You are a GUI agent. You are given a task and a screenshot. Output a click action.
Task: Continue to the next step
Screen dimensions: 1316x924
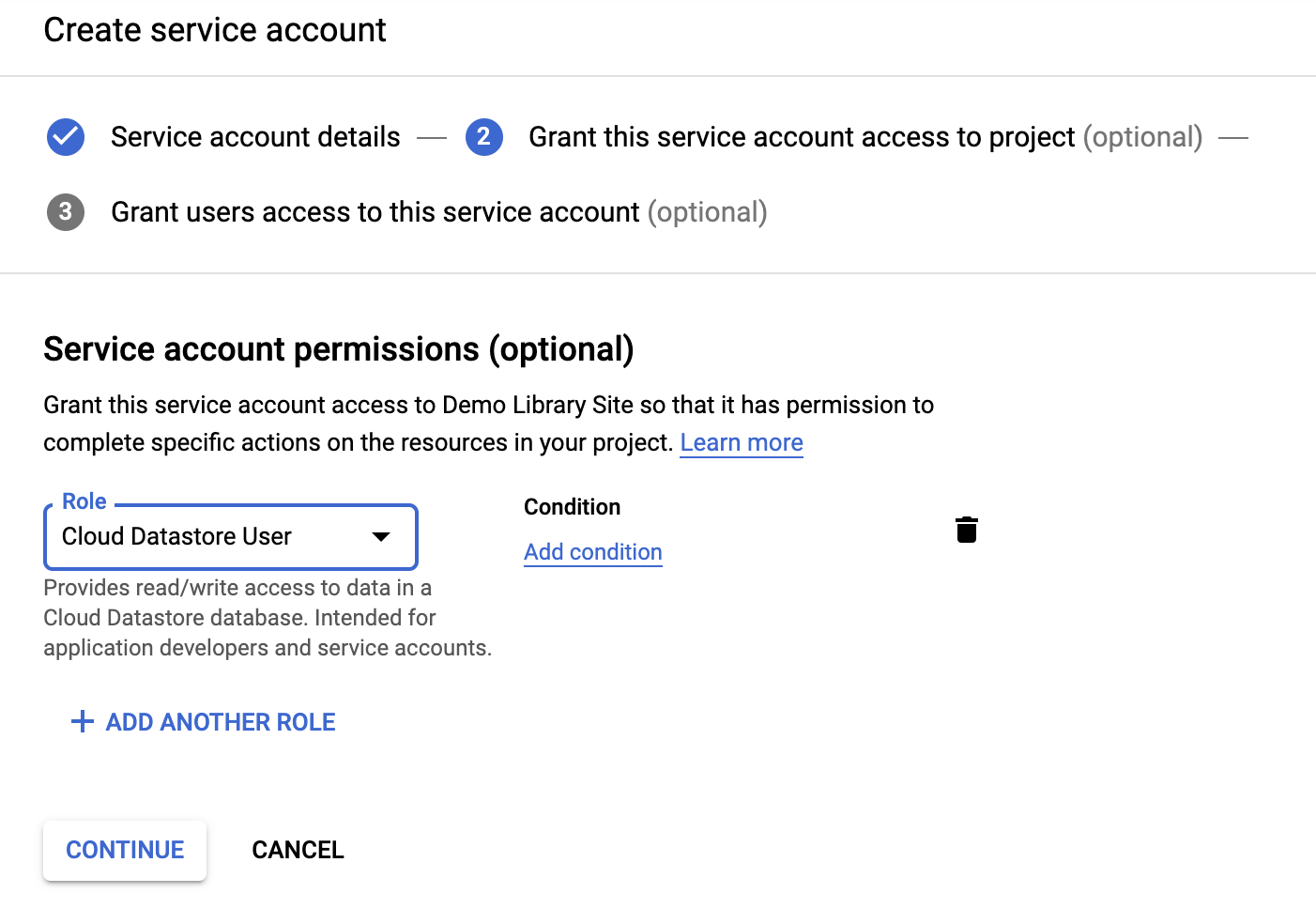click(x=125, y=851)
